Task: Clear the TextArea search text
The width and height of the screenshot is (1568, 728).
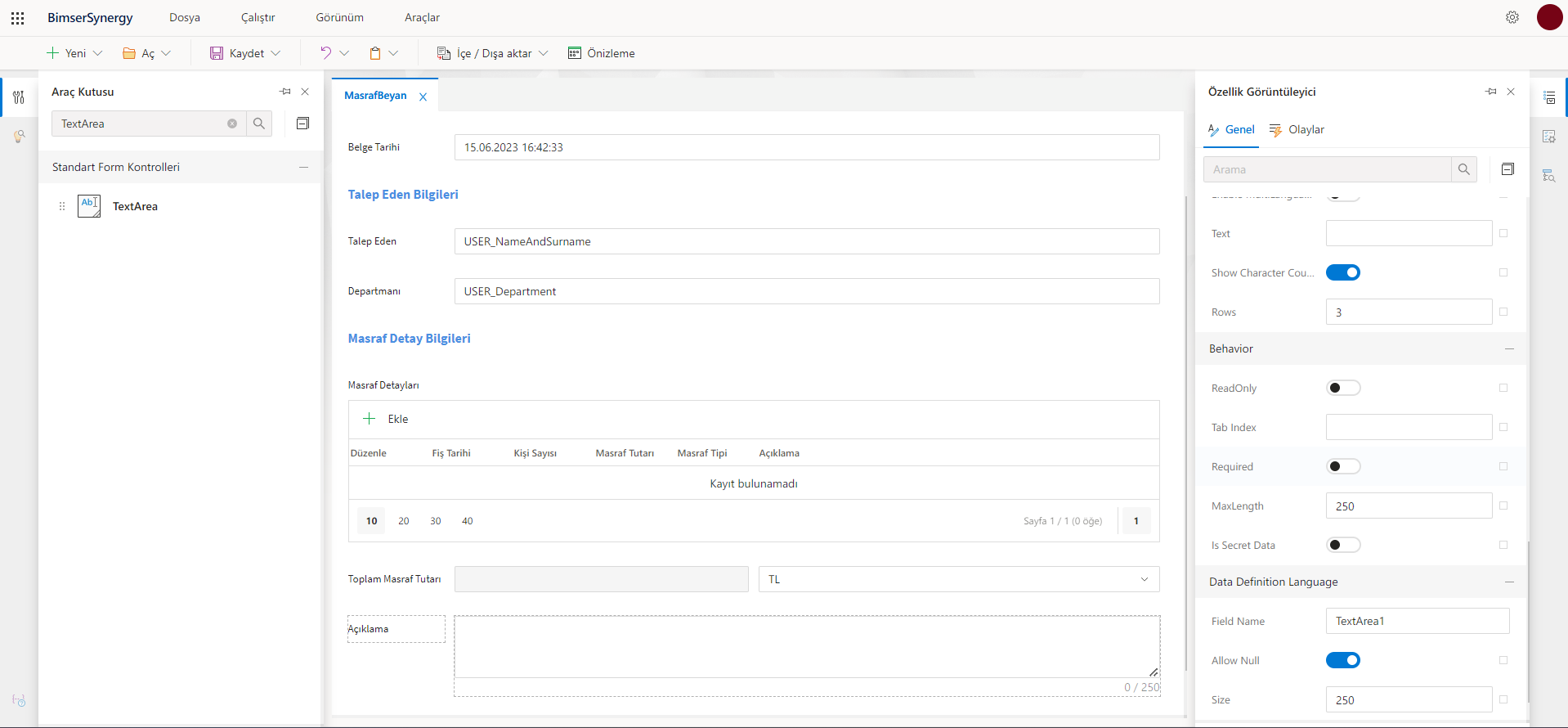Action: tap(232, 124)
